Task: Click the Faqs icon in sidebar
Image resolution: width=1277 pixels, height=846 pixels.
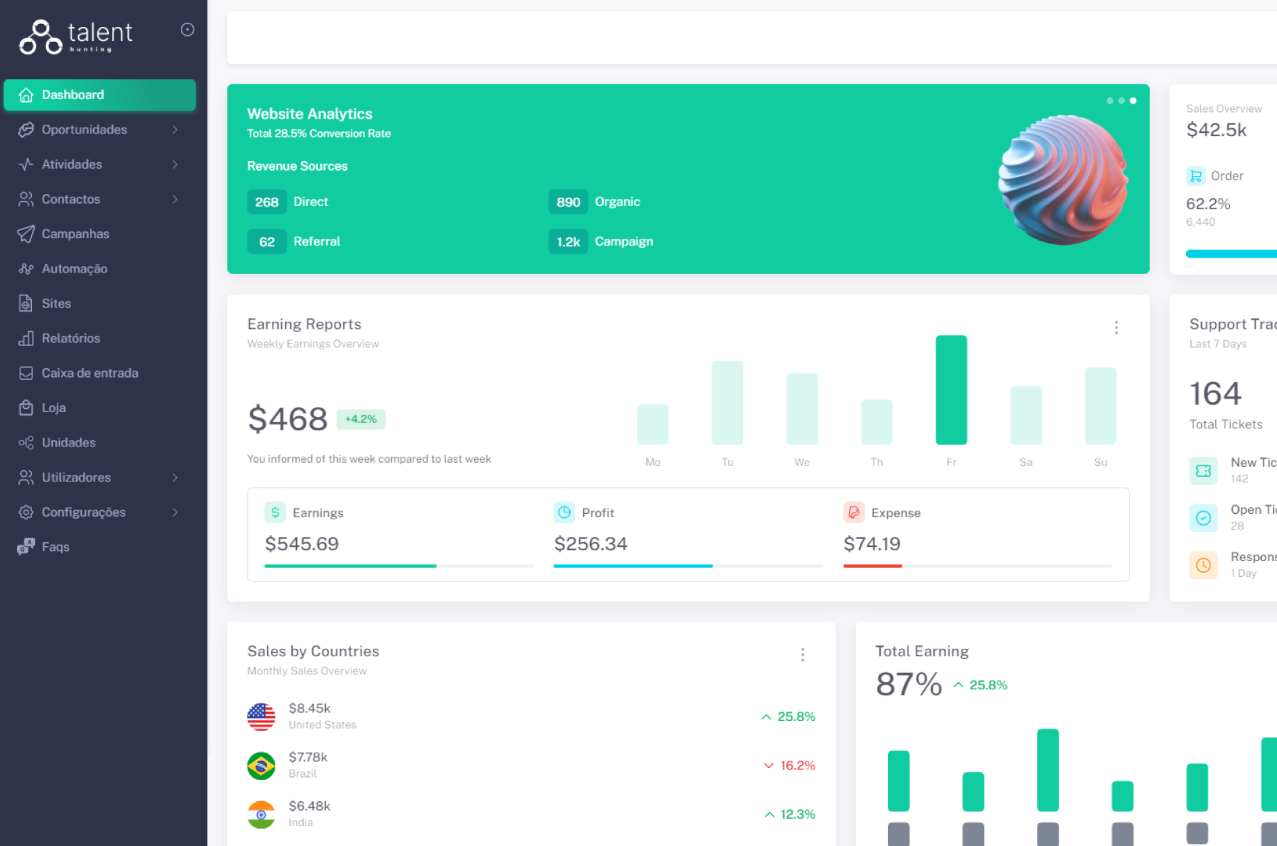Action: click(x=26, y=547)
